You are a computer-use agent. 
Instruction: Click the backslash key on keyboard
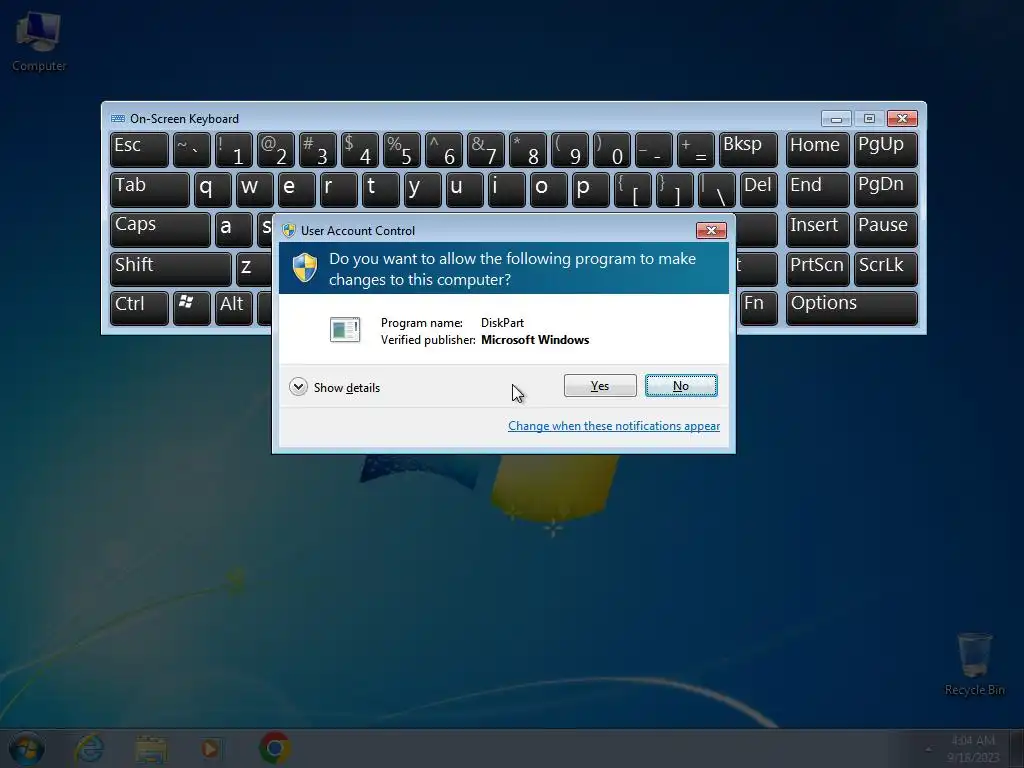717,189
